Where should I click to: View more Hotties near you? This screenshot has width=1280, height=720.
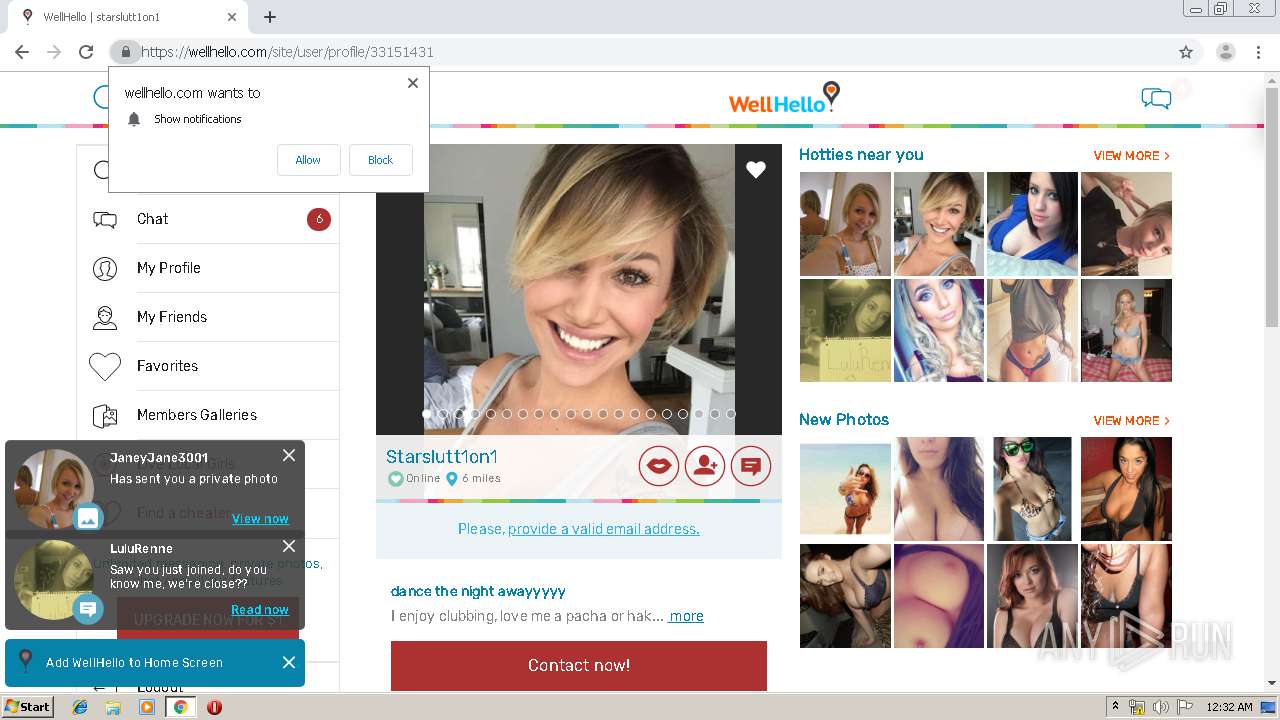[x=1131, y=156]
